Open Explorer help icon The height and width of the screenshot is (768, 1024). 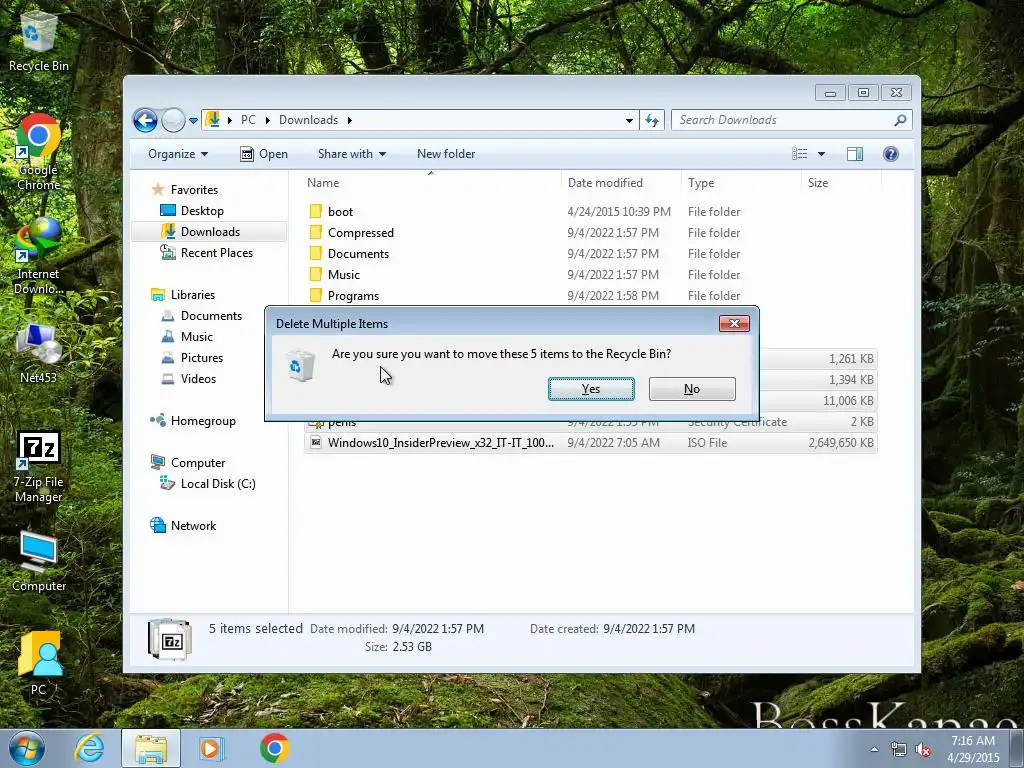891,154
